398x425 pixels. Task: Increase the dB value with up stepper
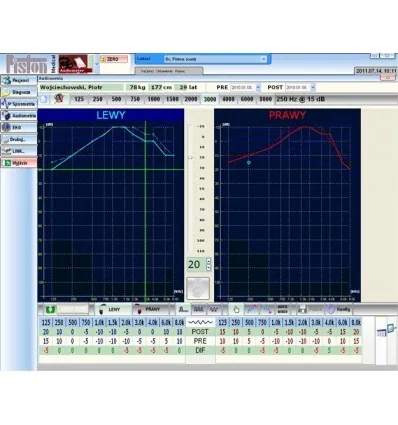pyautogui.click(x=209, y=261)
